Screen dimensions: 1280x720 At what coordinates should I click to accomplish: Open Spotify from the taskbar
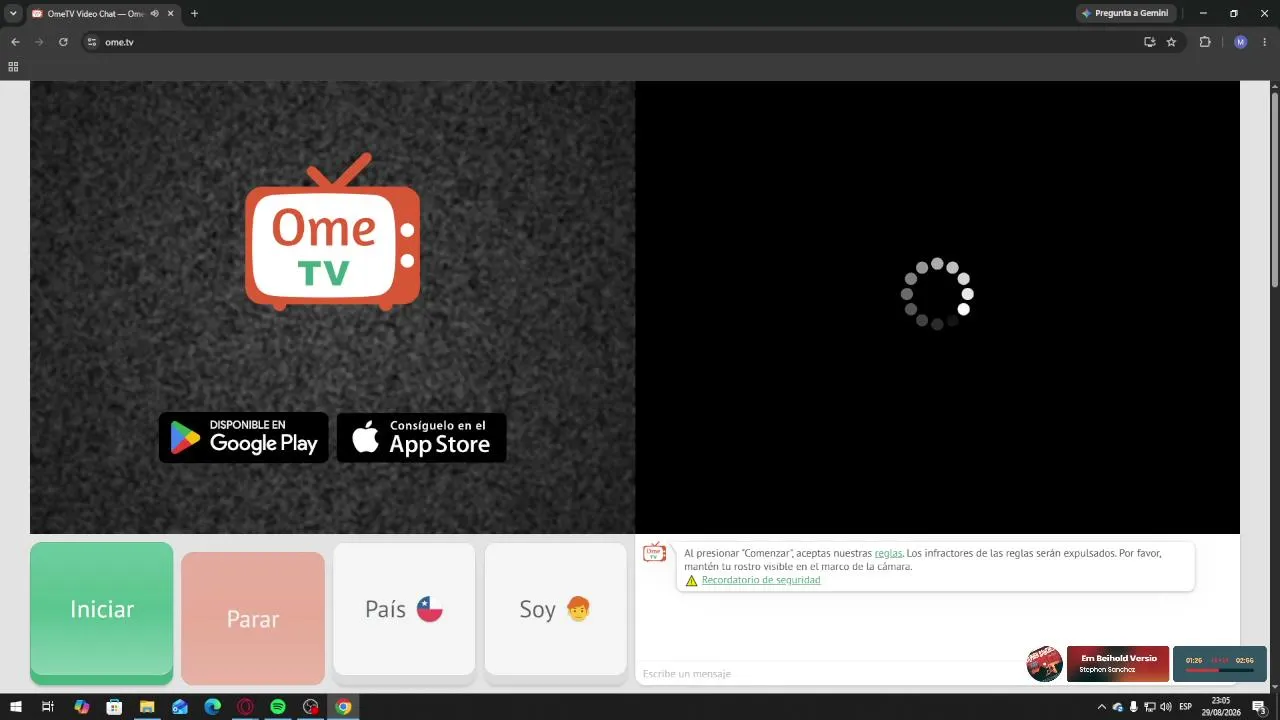click(278, 707)
